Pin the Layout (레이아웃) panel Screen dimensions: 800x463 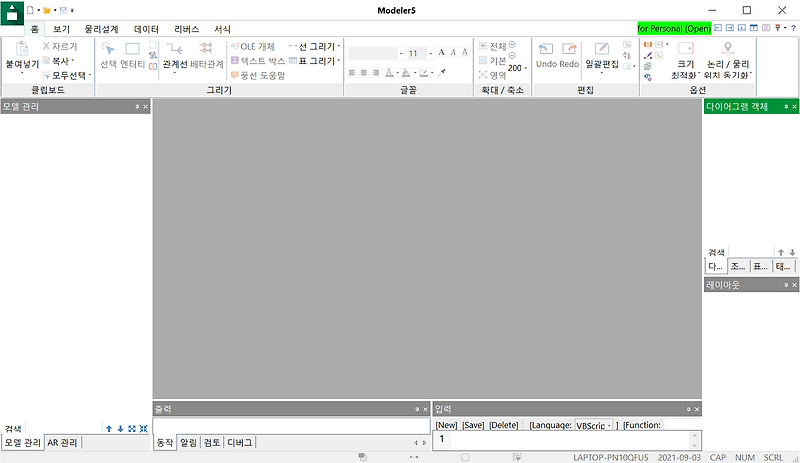click(x=786, y=285)
